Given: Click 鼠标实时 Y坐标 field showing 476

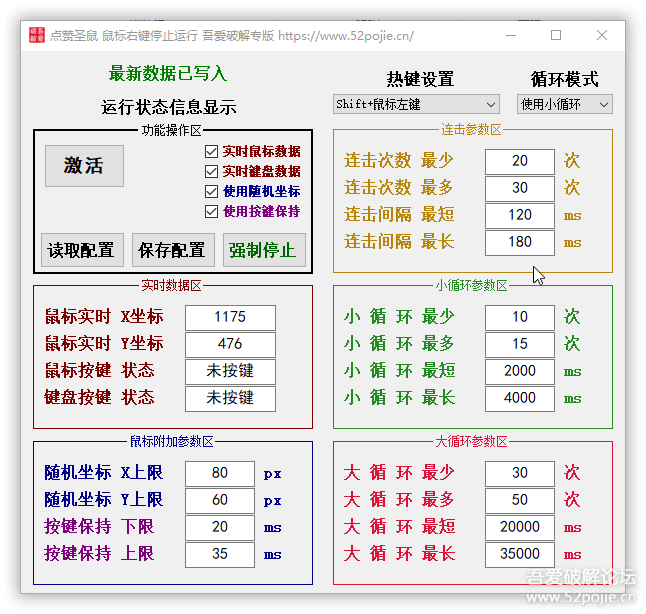Looking at the screenshot, I should 230,344.
